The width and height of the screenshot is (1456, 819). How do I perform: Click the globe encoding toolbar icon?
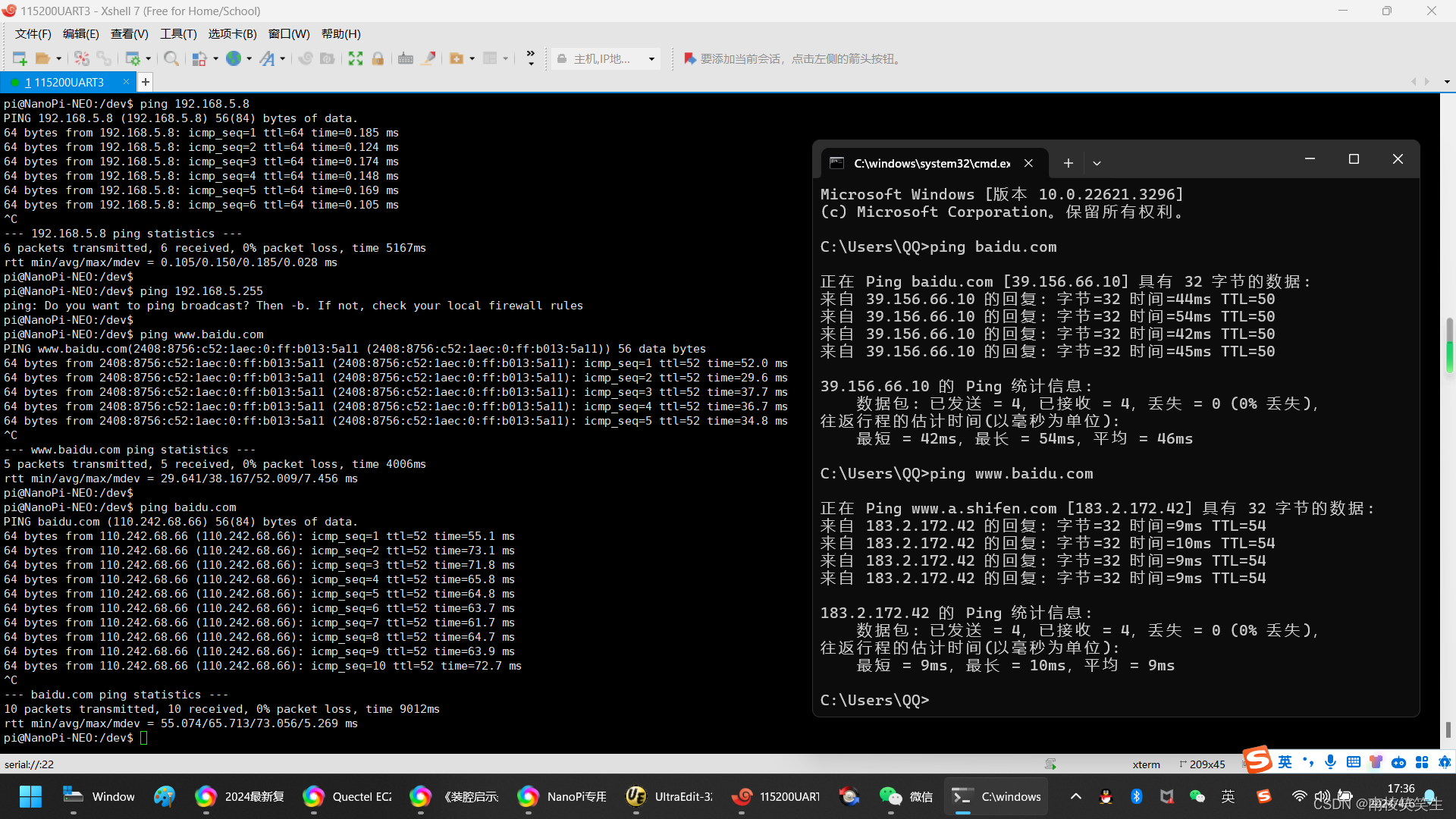(x=234, y=58)
